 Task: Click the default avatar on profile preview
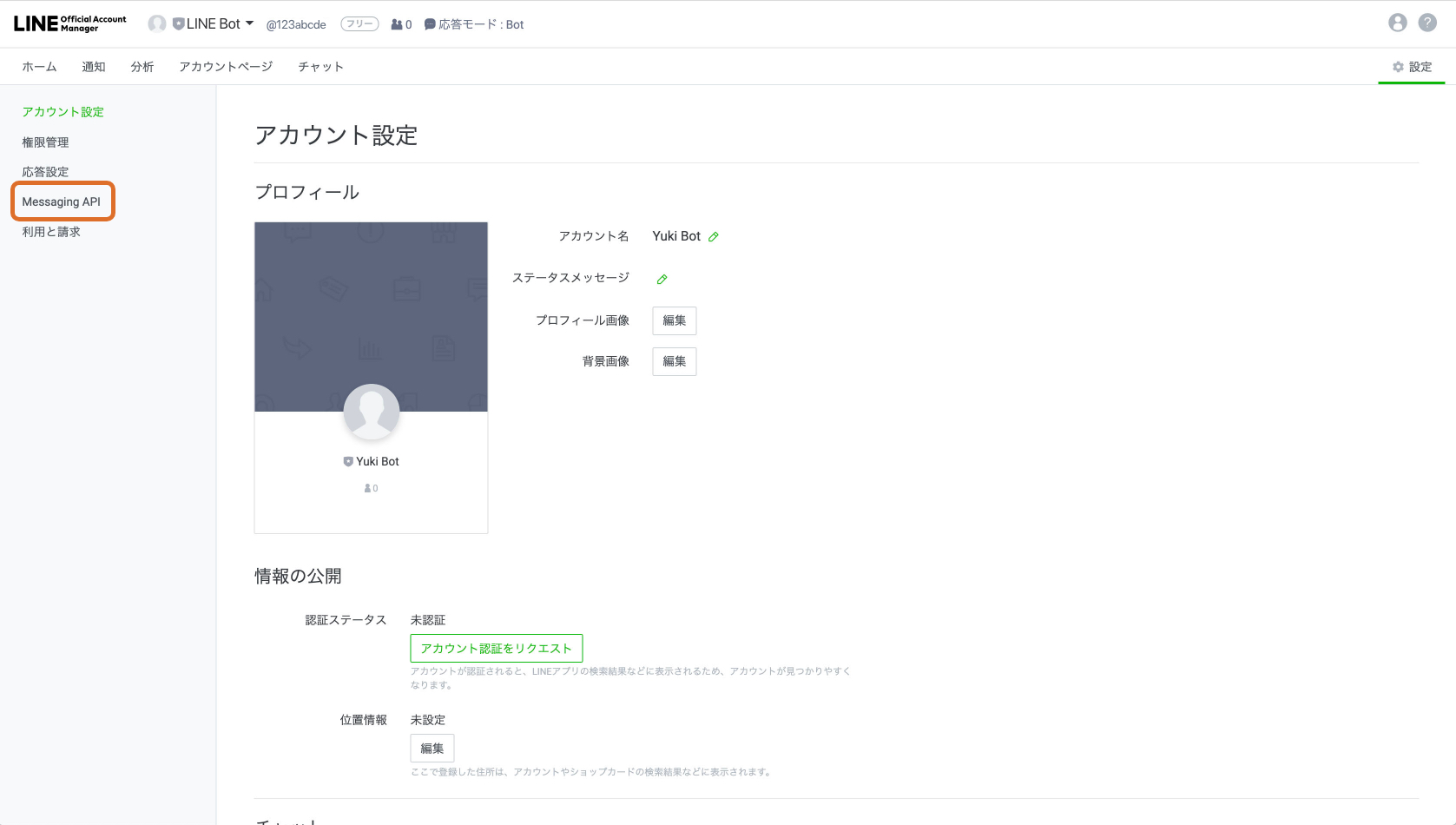click(x=371, y=412)
